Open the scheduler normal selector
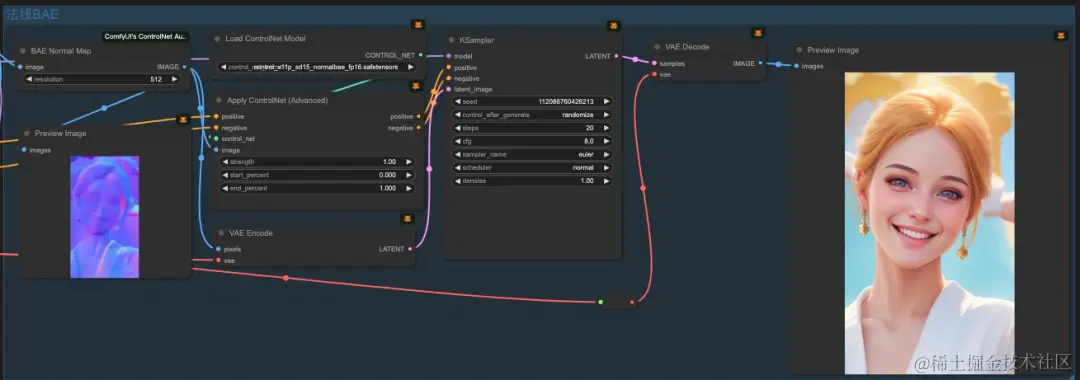Image resolution: width=1080 pixels, height=380 pixels. pyautogui.click(x=532, y=168)
